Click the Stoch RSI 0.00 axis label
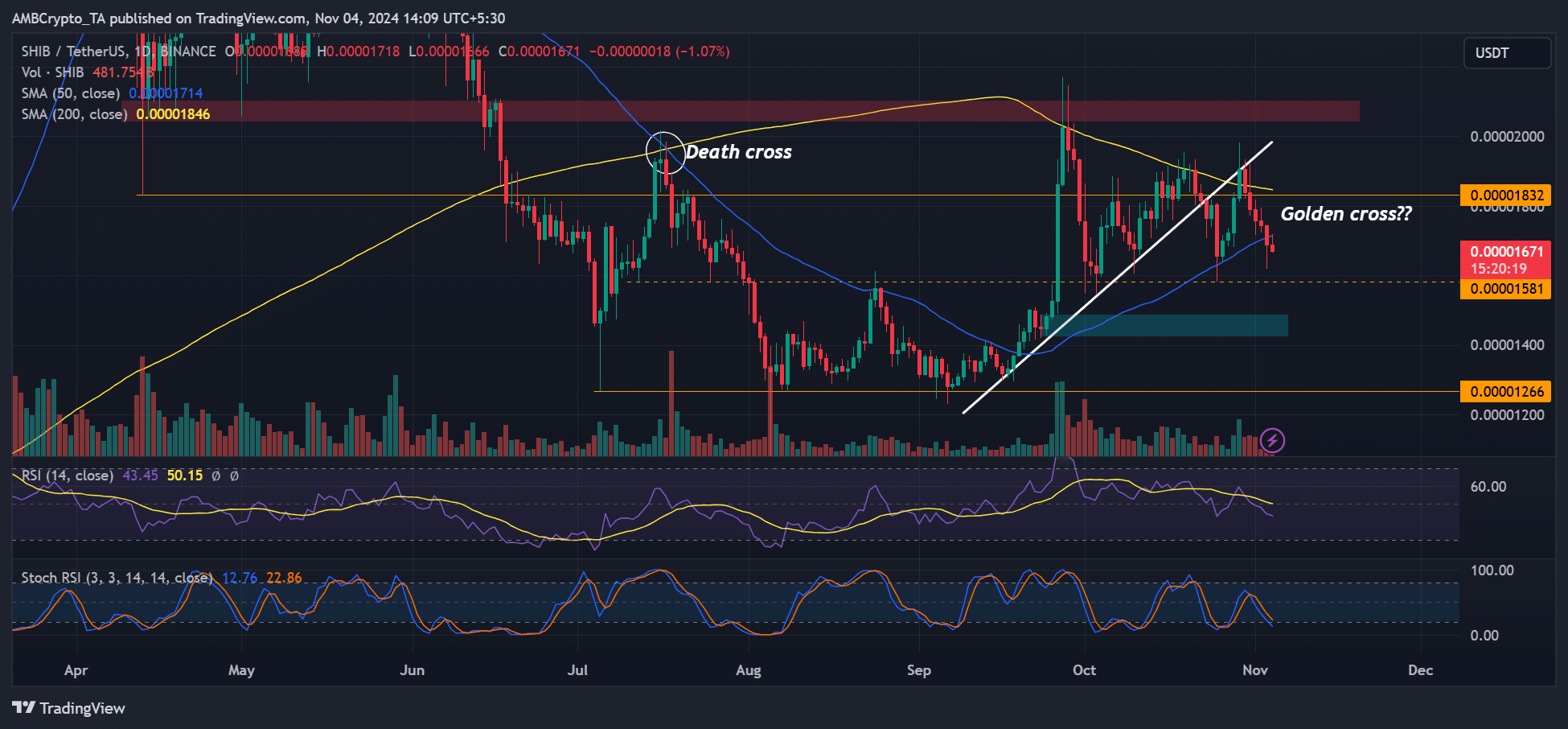The width and height of the screenshot is (1568, 729). pos(1484,636)
